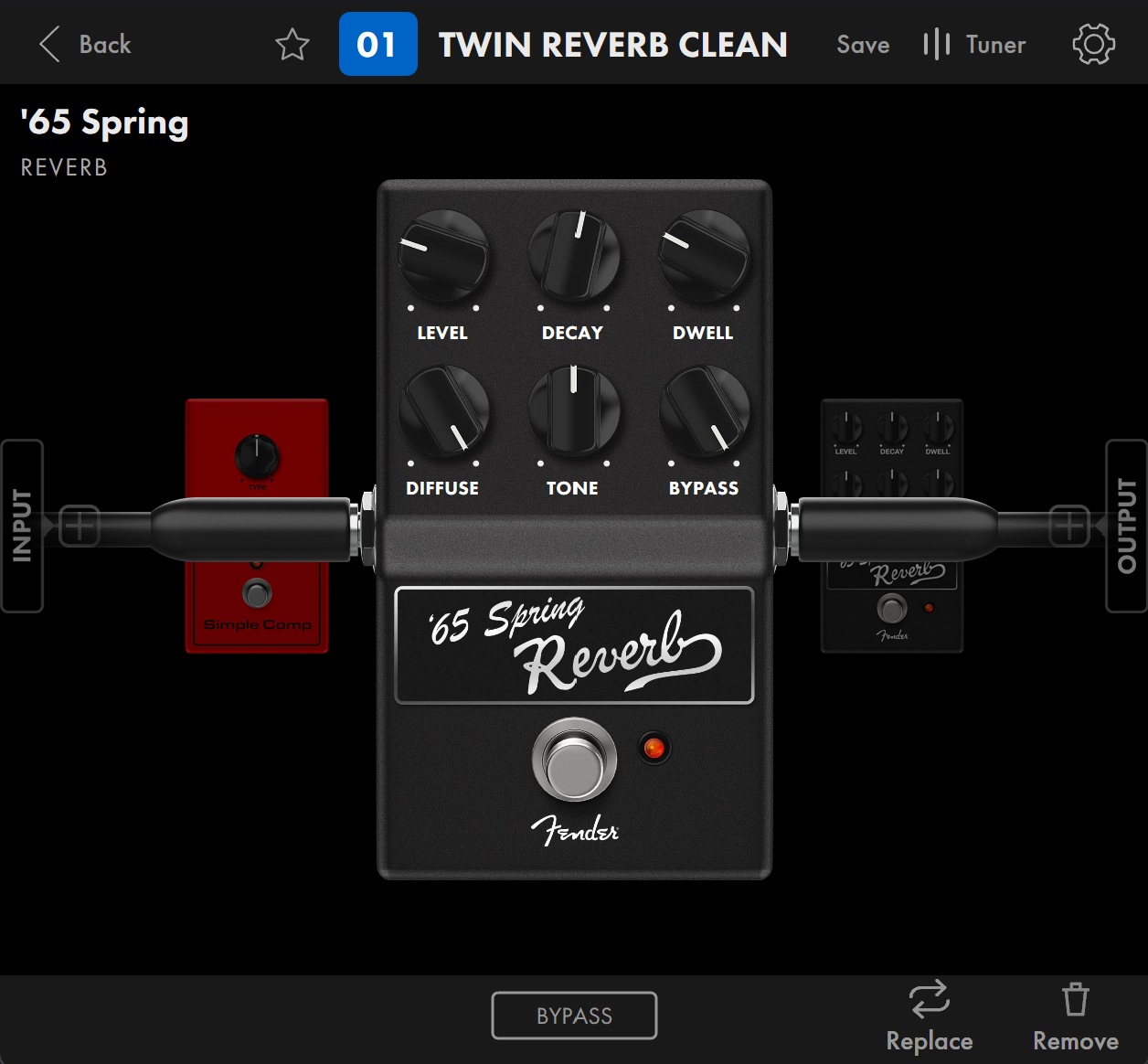Turn the BYPASS knob on the pedal
The width and height of the screenshot is (1148, 1064).
pos(705,411)
